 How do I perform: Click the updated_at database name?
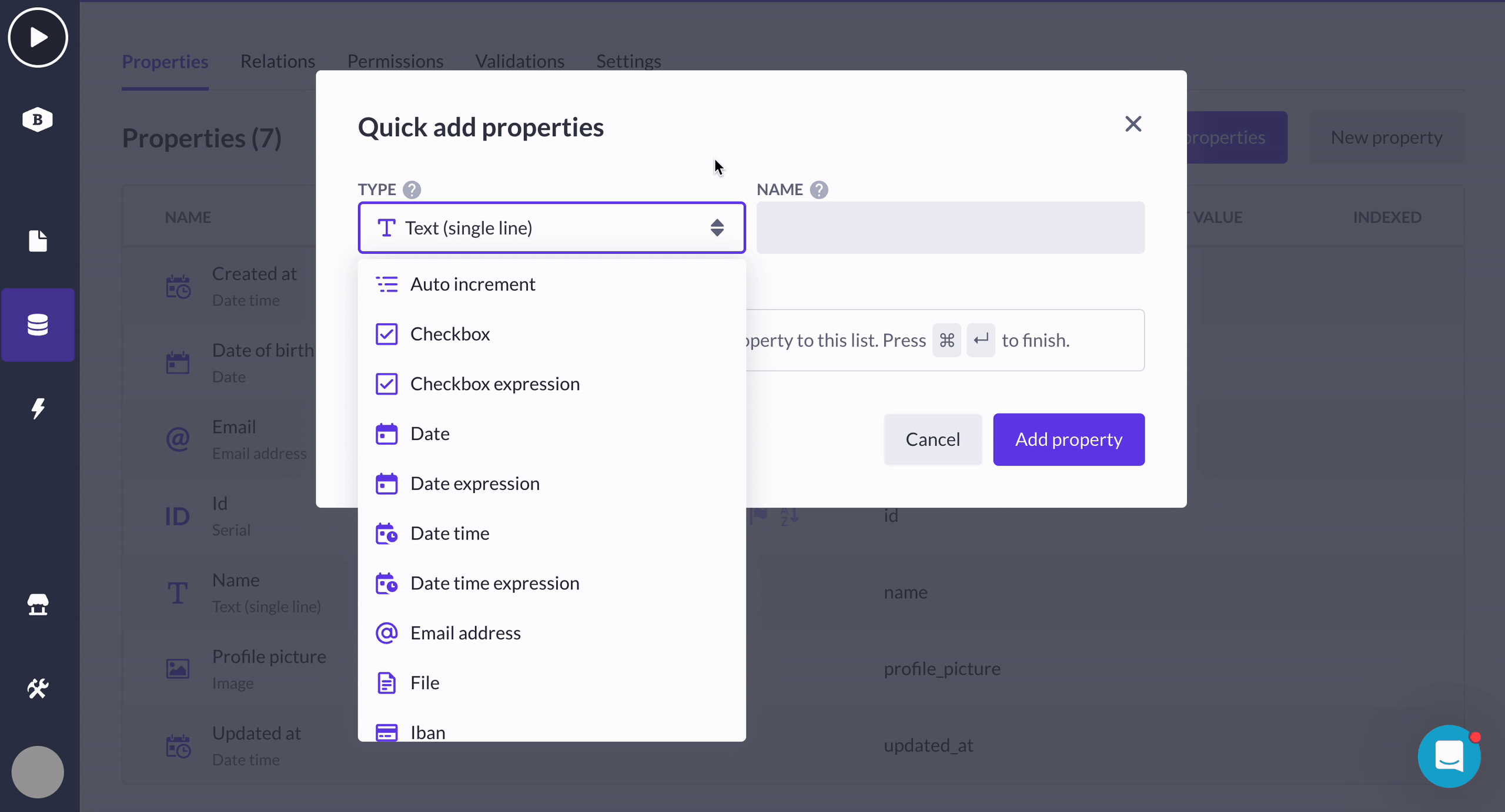[928, 746]
